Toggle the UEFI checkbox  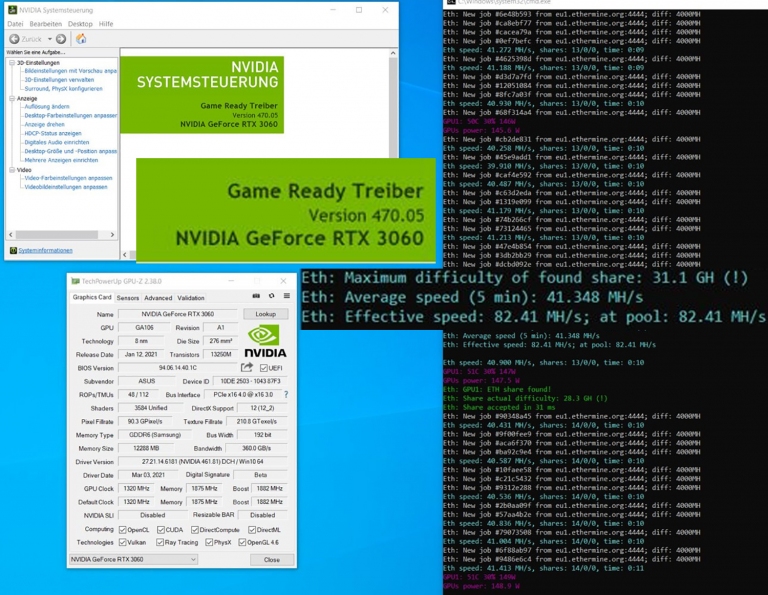click(x=264, y=368)
